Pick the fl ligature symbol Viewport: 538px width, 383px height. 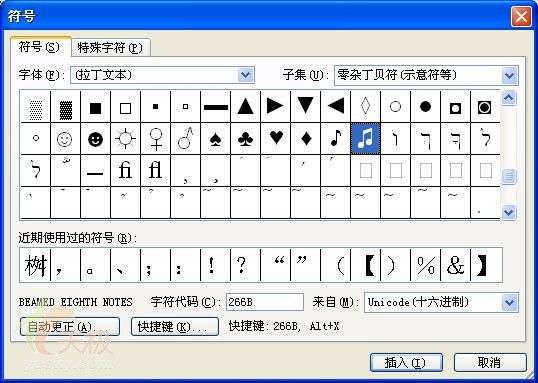[x=155, y=171]
